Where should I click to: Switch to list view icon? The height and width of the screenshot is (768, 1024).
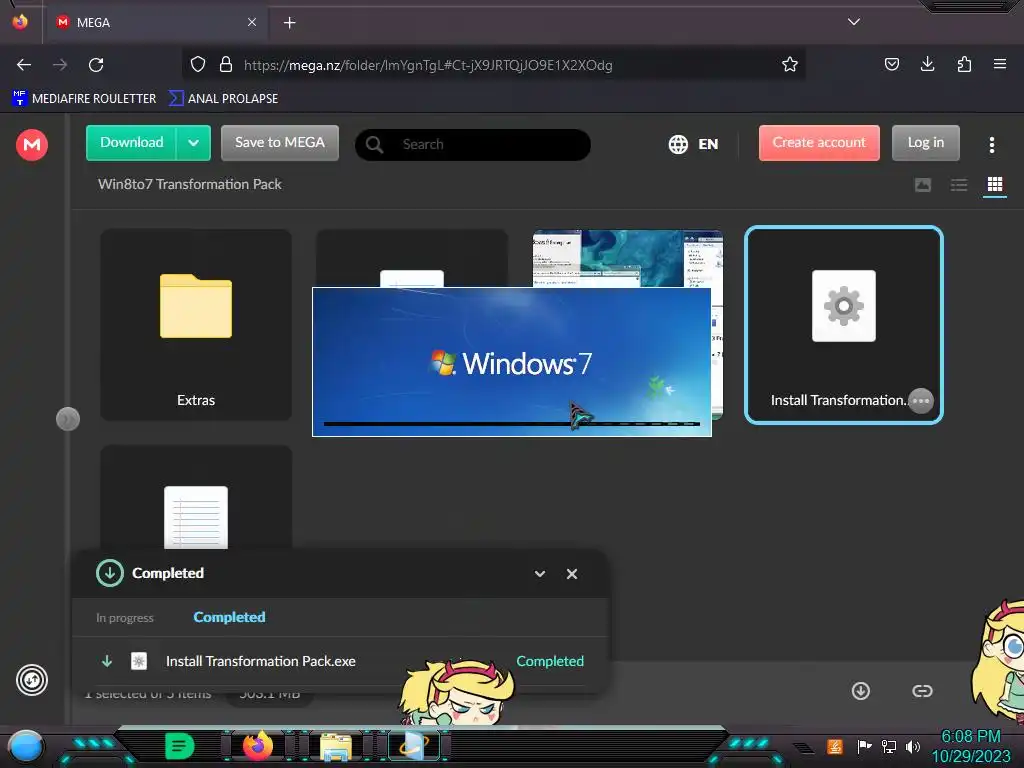pyautogui.click(x=959, y=185)
